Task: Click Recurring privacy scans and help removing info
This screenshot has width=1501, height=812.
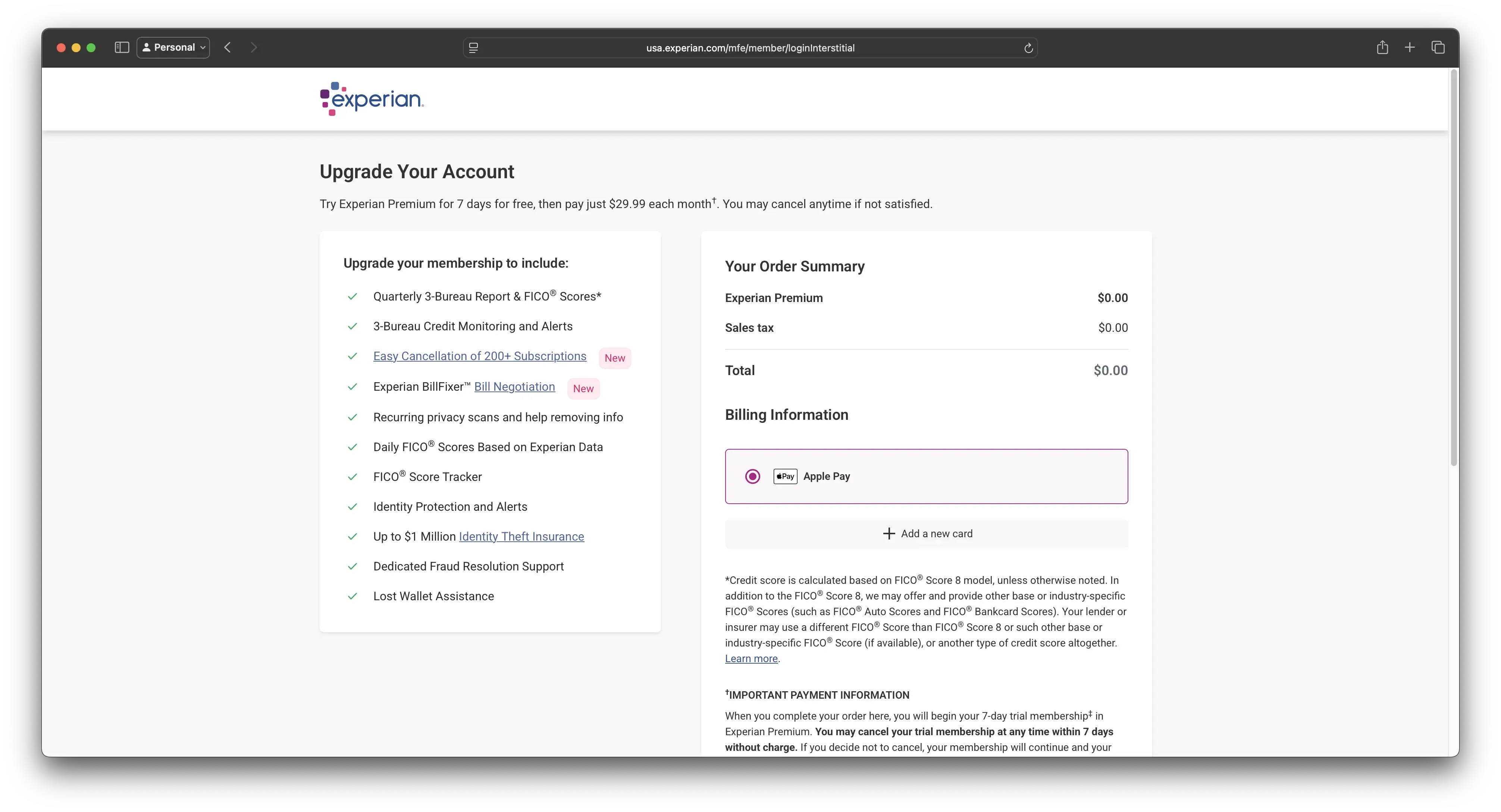Action: tap(498, 417)
